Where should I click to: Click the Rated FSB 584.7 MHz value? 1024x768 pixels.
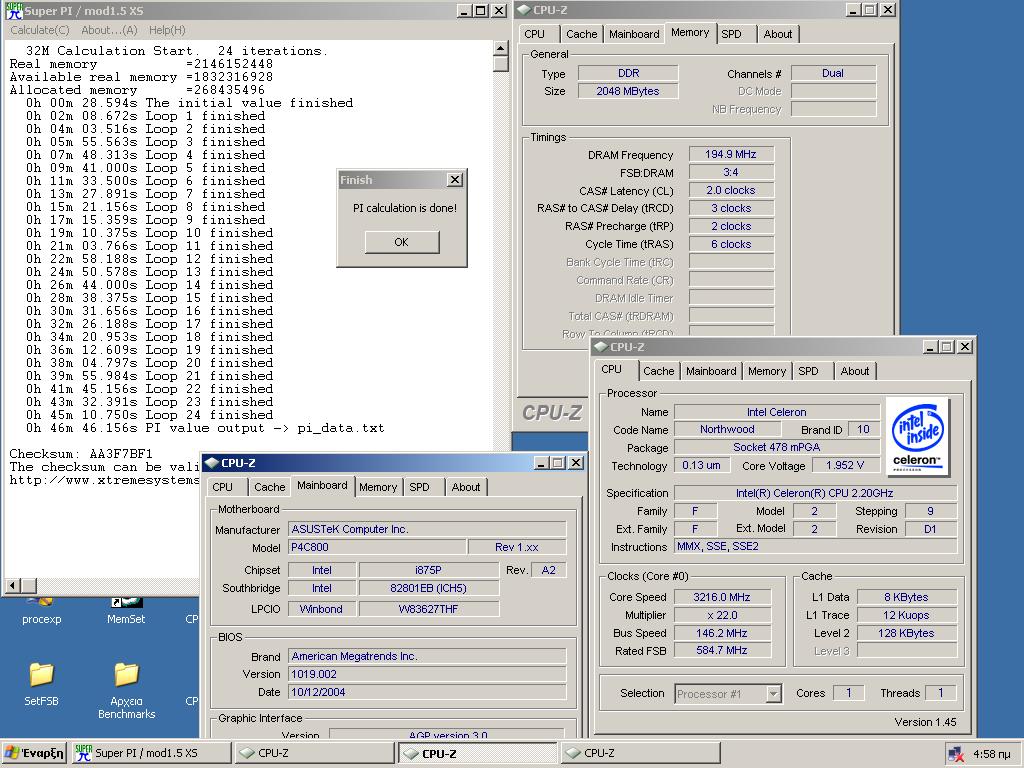pyautogui.click(x=722, y=650)
